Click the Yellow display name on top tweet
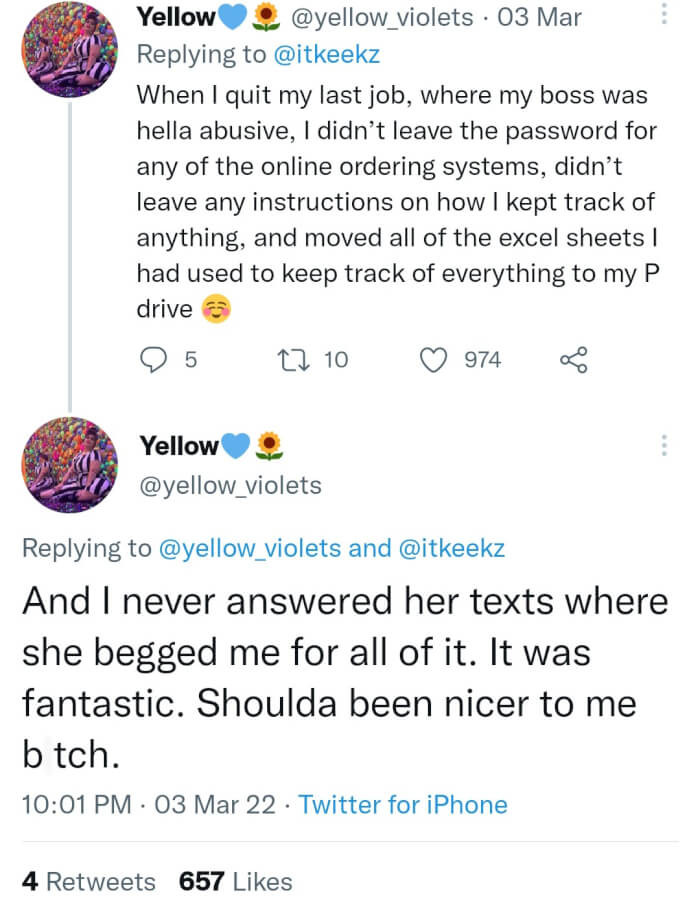This screenshot has height=905, width=700. click(x=176, y=17)
